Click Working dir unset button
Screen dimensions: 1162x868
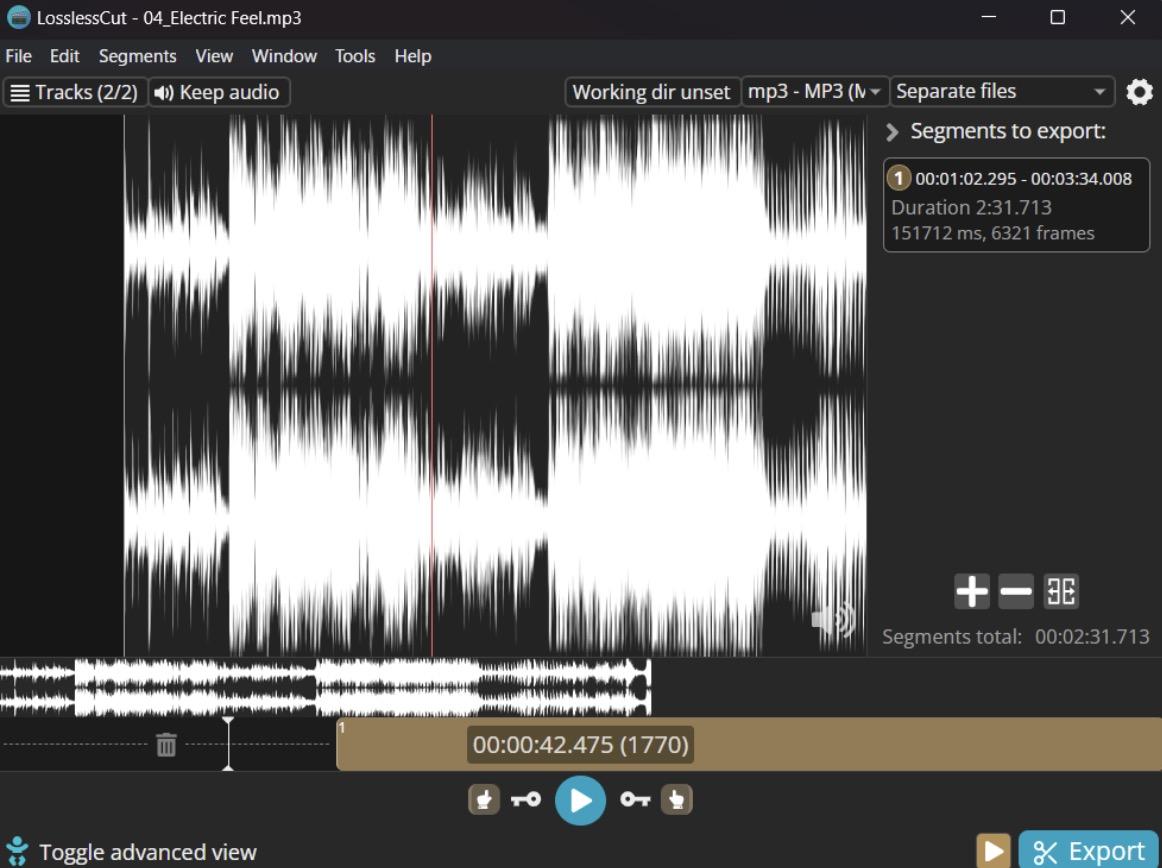651,92
